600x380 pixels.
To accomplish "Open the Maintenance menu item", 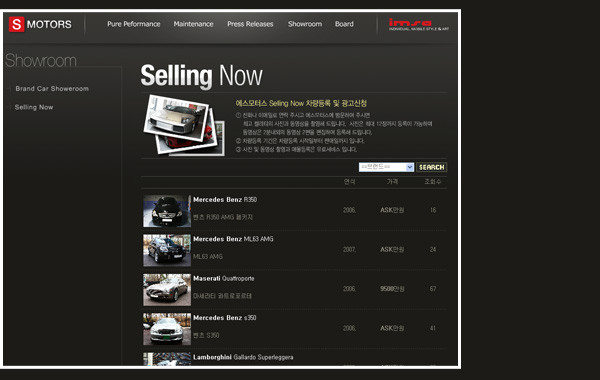I will pyautogui.click(x=193, y=24).
